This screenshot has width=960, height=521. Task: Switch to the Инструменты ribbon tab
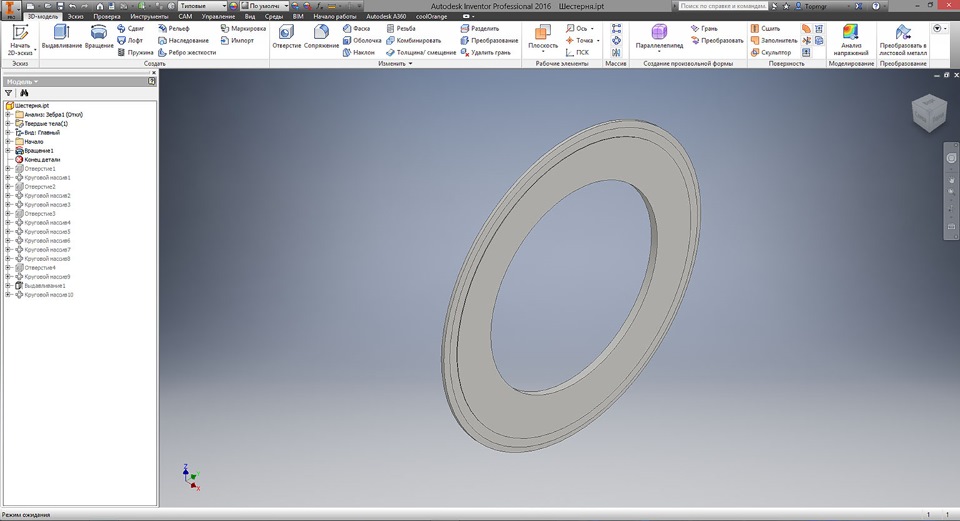(x=149, y=17)
